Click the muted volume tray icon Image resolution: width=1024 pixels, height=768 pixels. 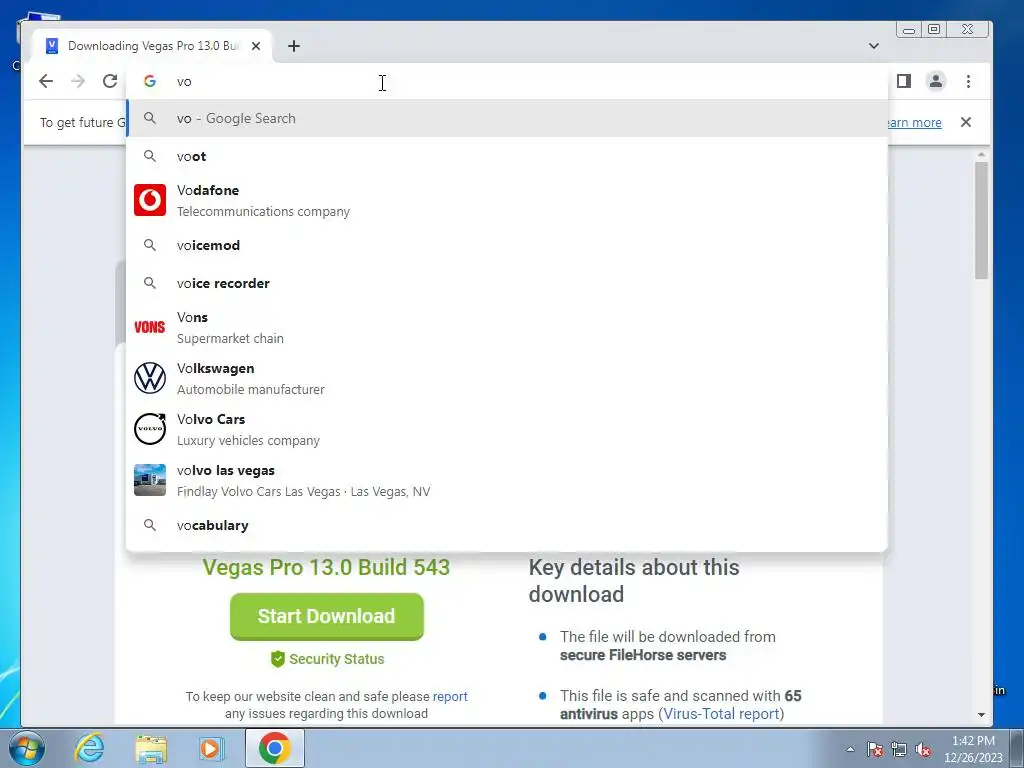point(923,749)
